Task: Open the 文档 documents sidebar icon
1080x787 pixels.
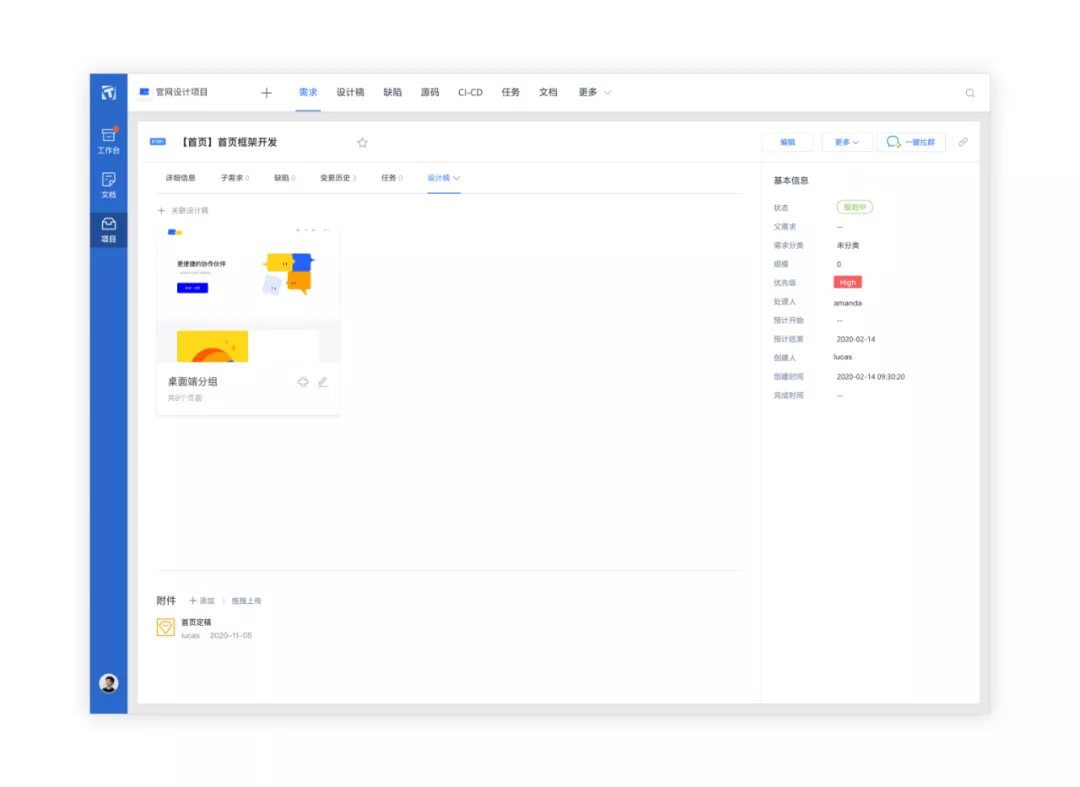Action: [x=109, y=185]
